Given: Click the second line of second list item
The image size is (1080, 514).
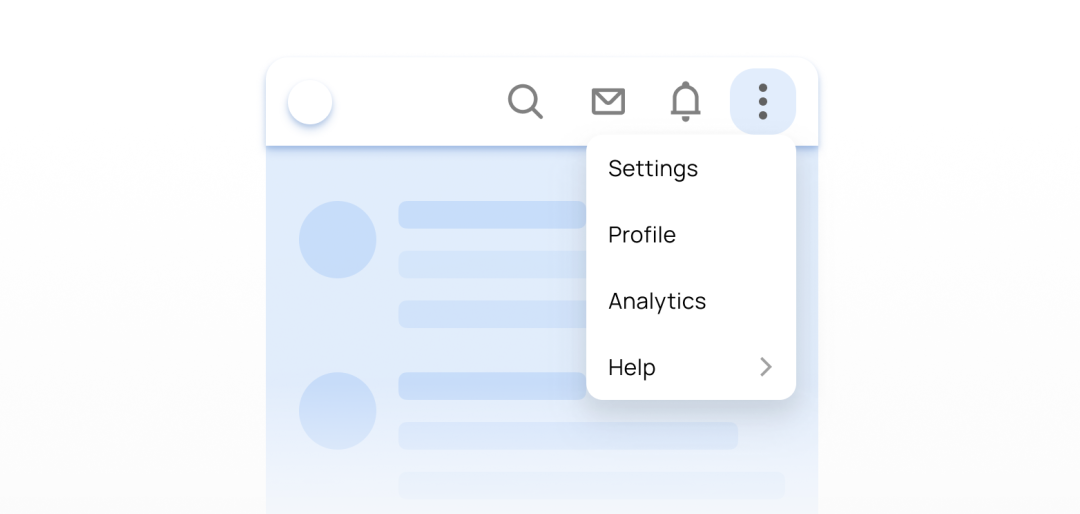Looking at the screenshot, I should [x=568, y=435].
